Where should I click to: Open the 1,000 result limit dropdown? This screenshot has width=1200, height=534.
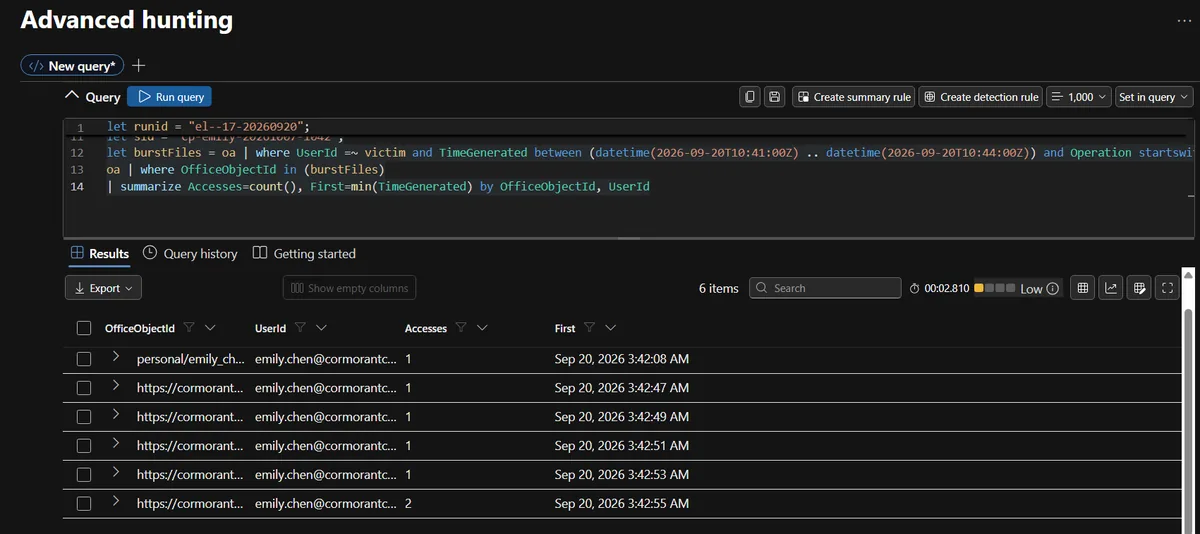1079,97
